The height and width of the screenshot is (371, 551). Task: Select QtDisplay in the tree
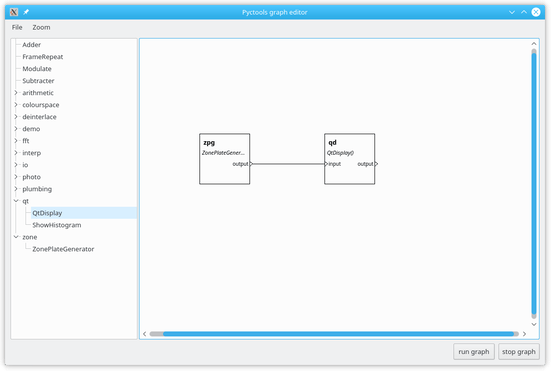point(47,213)
